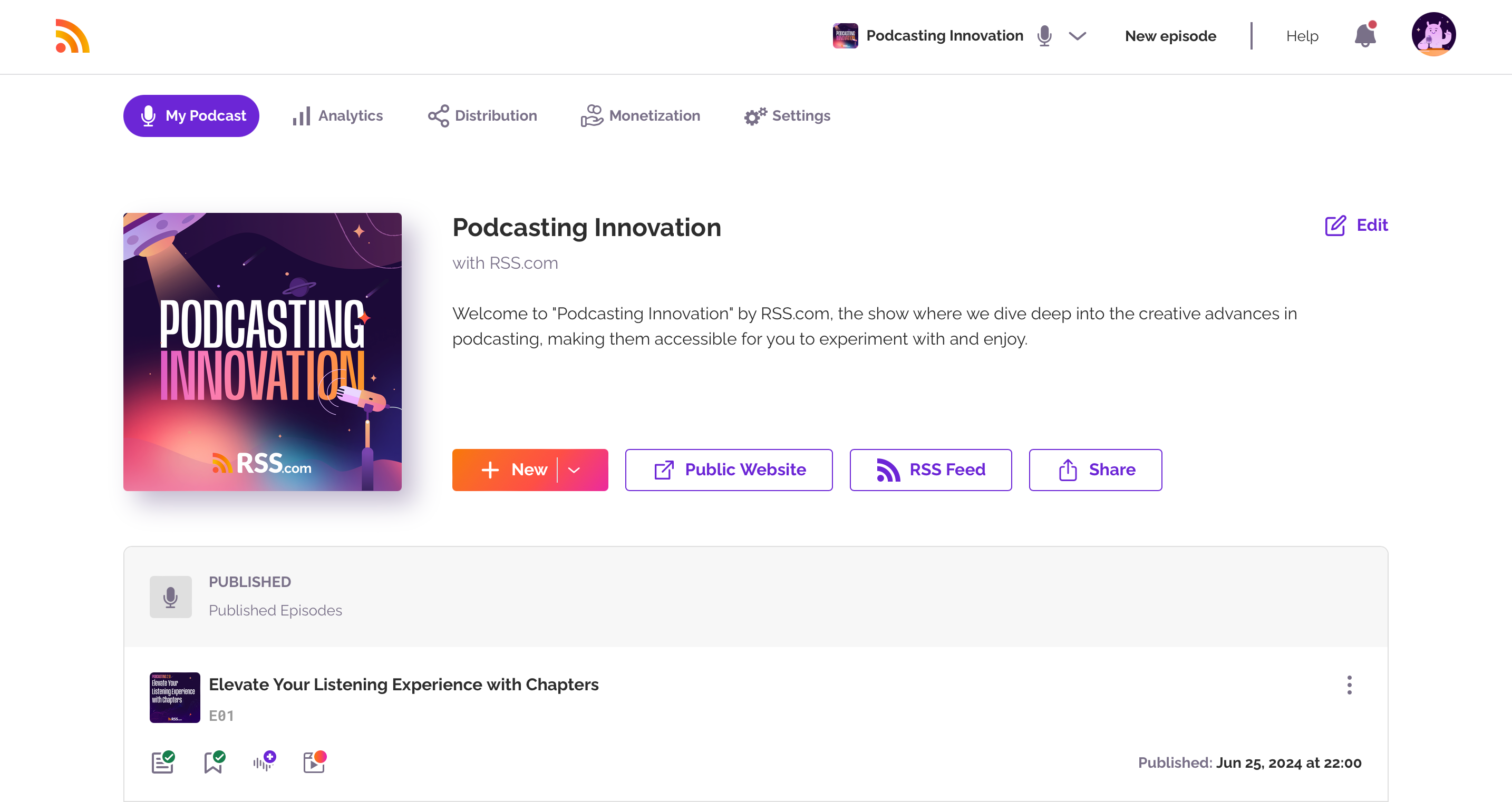
Task: Open the notifications bell
Action: pyautogui.click(x=1365, y=36)
